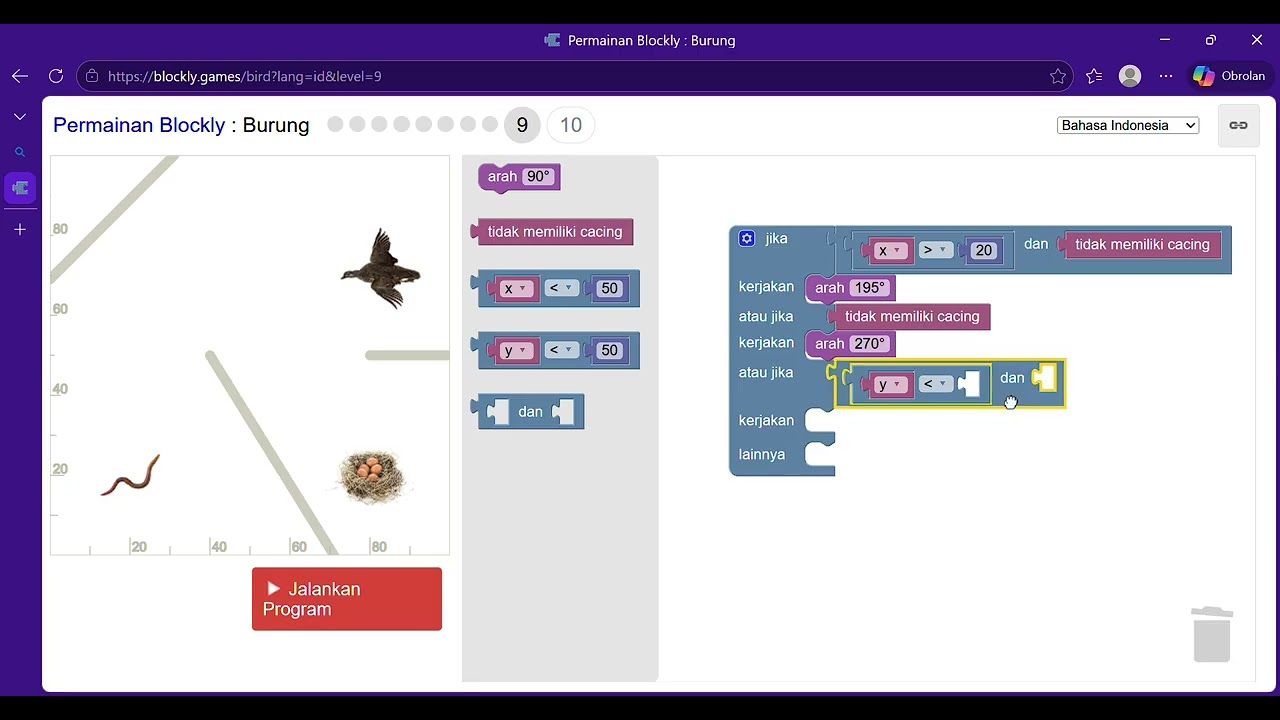The image size is (1280, 720).
Task: Reload the page with refresh icon
Action: [x=56, y=76]
